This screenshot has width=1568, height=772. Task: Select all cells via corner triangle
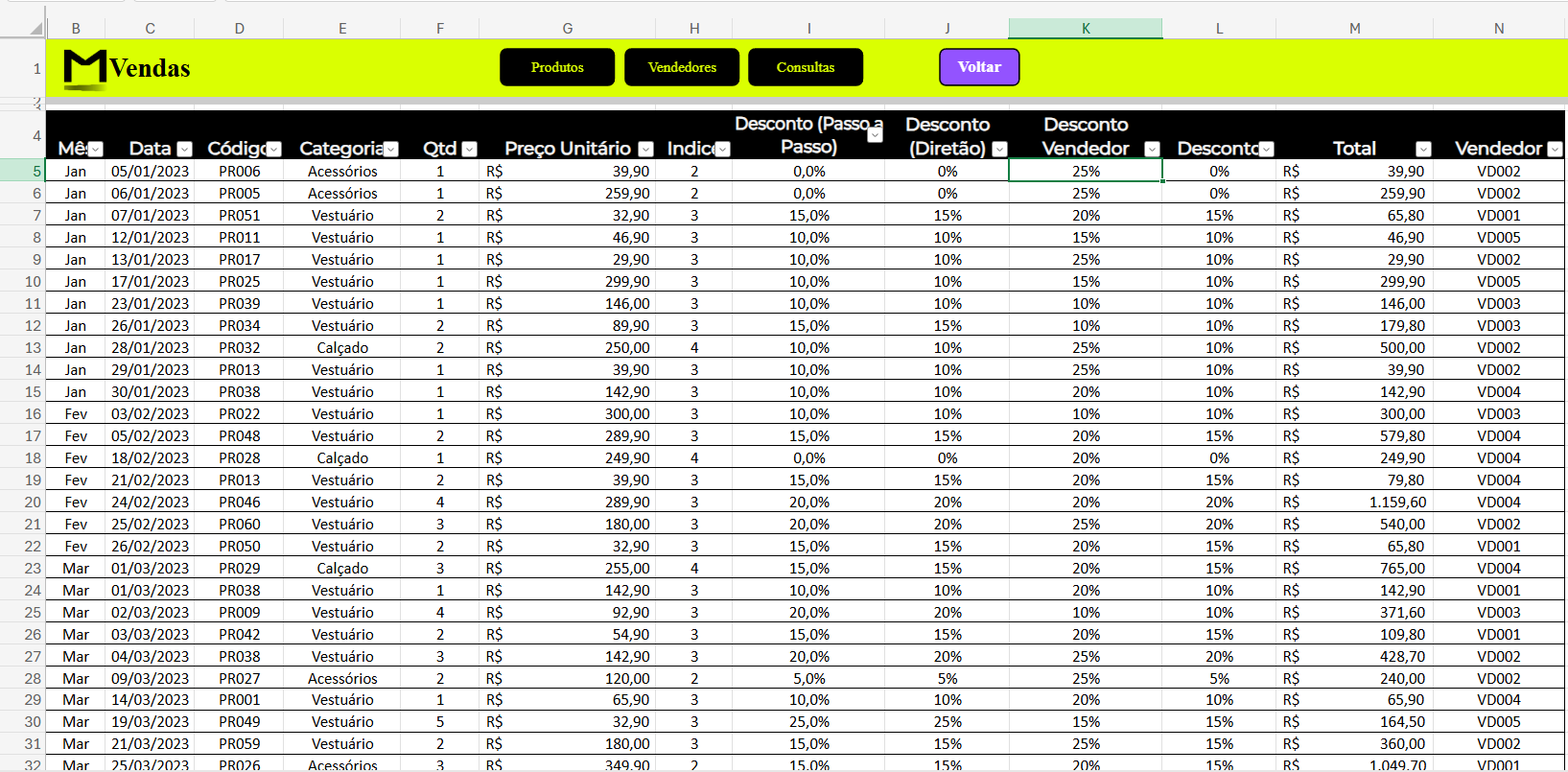coord(36,29)
